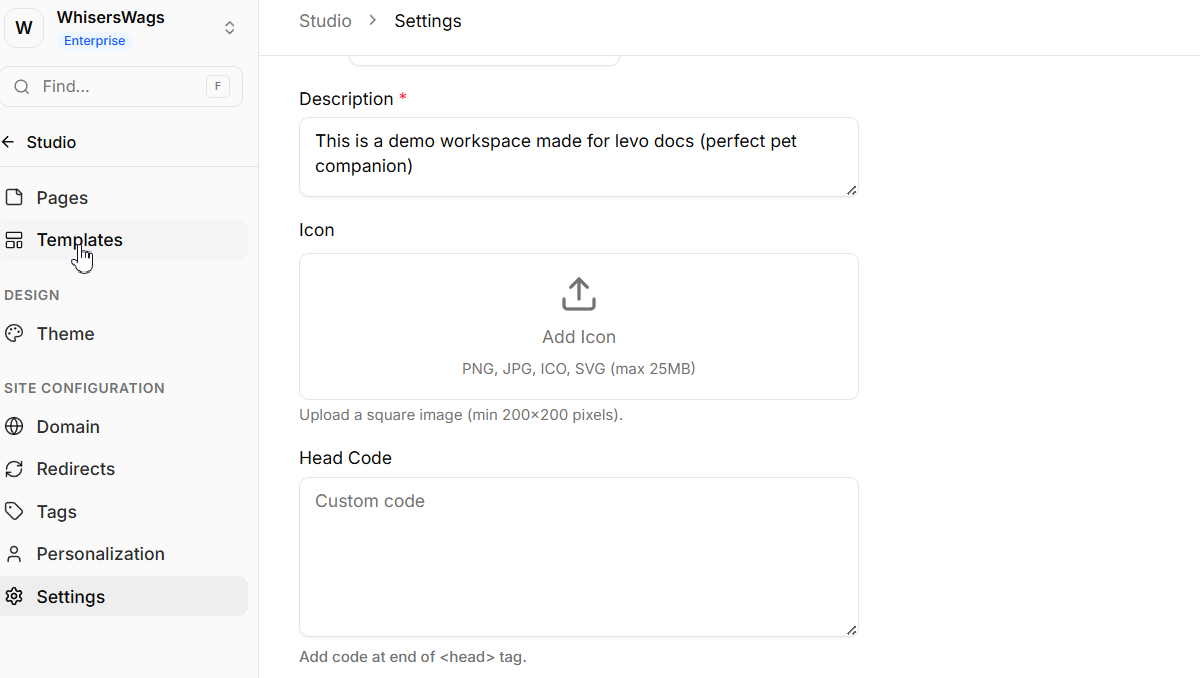The height and width of the screenshot is (678, 1200).
Task: Click the Redirects arrows icon
Action: tap(14, 469)
